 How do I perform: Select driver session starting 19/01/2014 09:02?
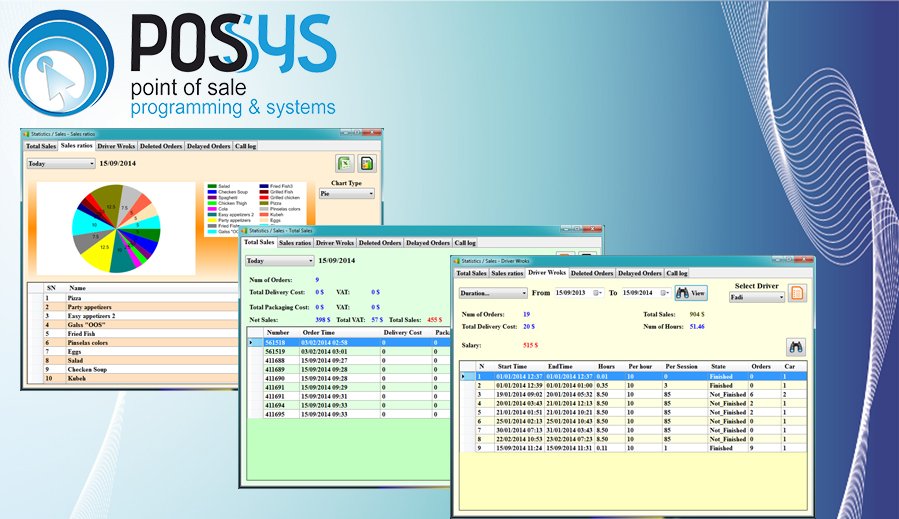(x=634, y=395)
